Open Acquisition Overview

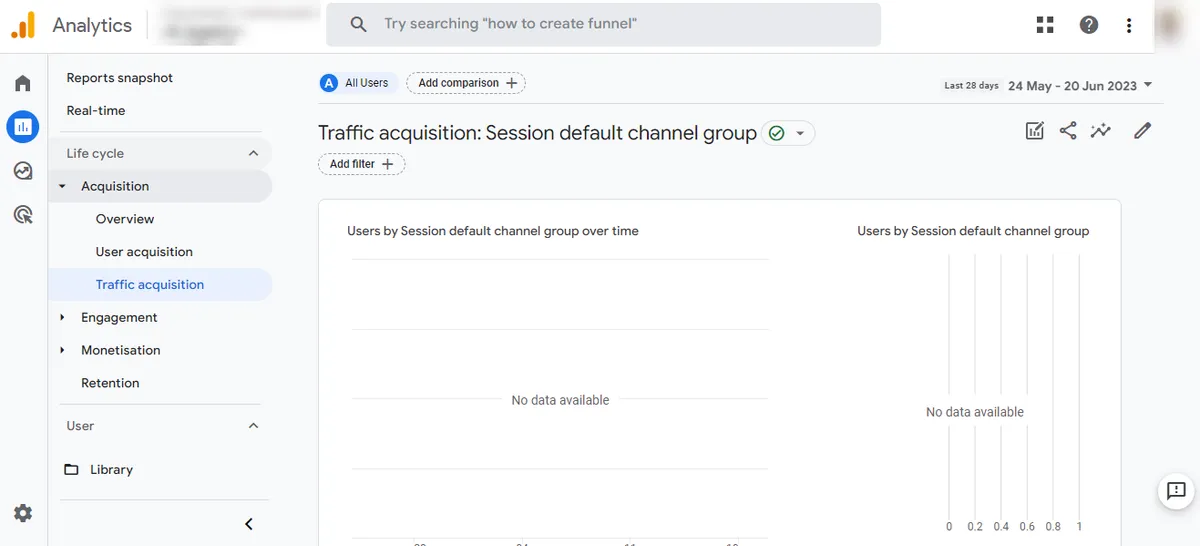pyautogui.click(x=125, y=219)
